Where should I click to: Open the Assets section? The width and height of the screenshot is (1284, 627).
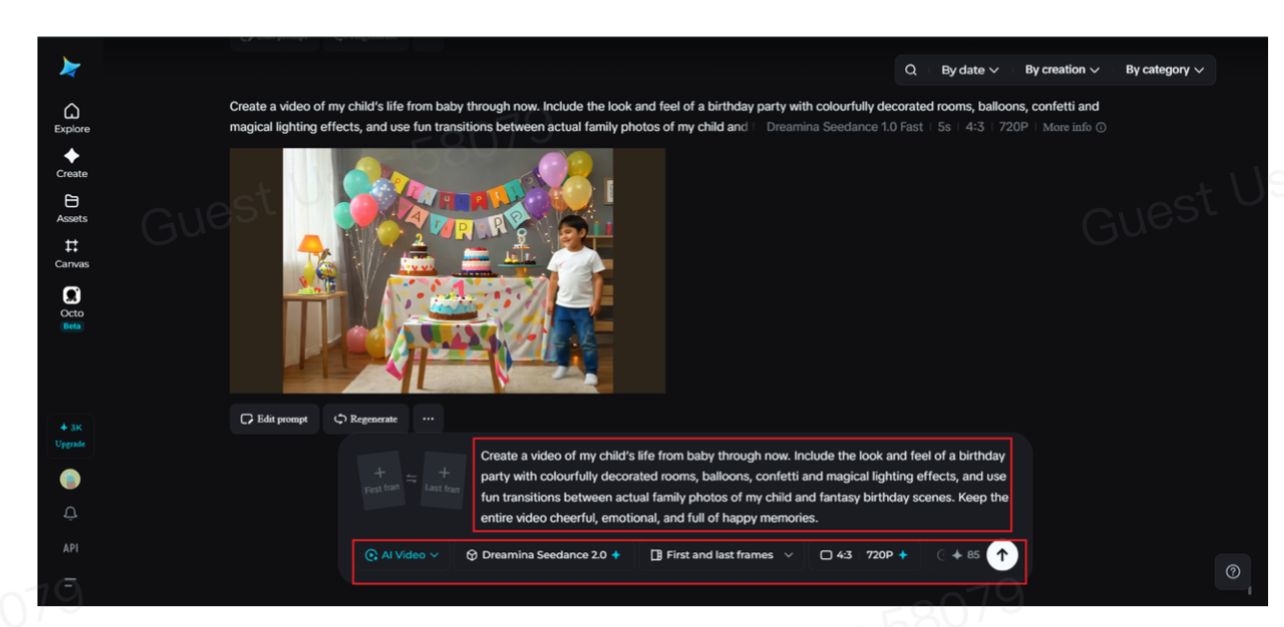pos(72,208)
